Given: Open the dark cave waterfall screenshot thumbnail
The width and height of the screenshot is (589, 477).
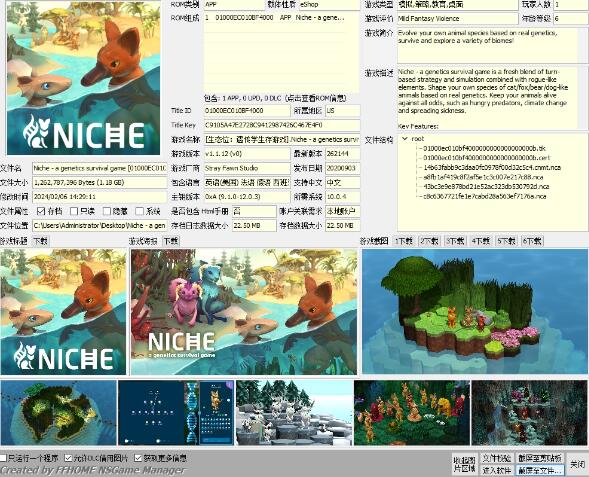Looking at the screenshot, I should [x=529, y=412].
